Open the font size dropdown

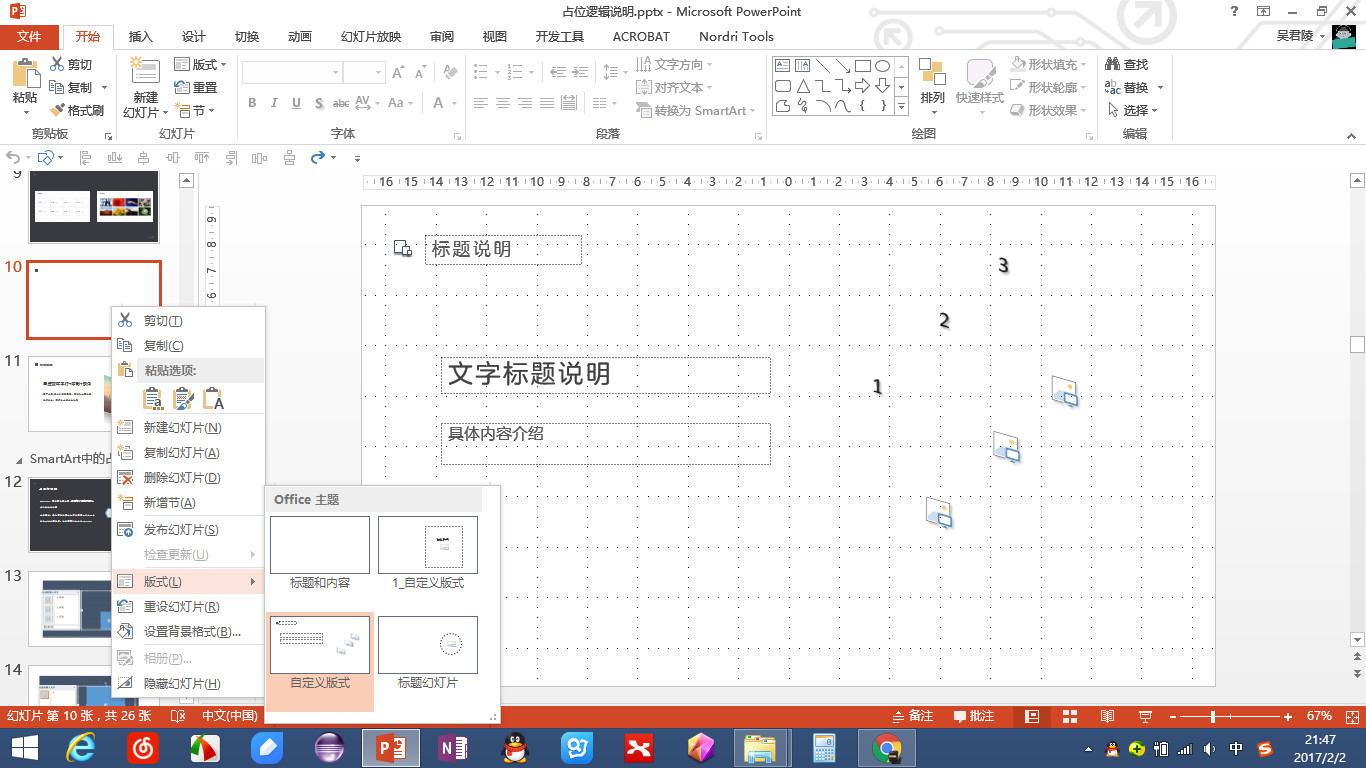coord(378,72)
